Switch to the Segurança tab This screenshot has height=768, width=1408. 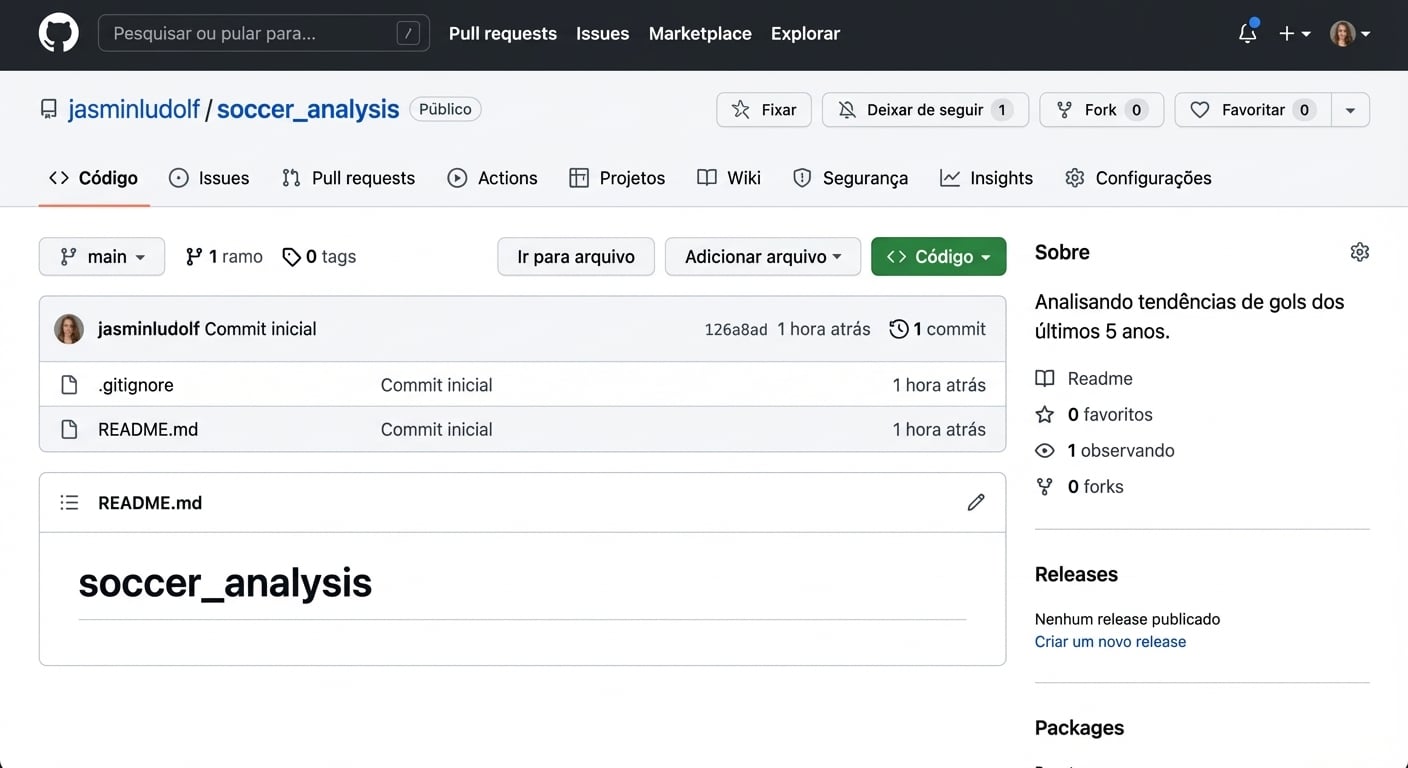(850, 178)
